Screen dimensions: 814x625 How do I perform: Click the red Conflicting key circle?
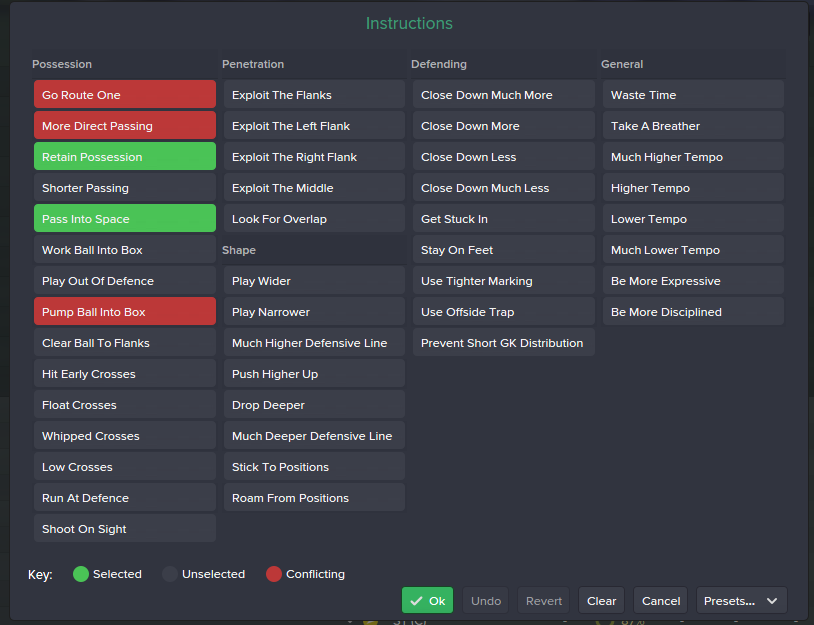(x=274, y=574)
